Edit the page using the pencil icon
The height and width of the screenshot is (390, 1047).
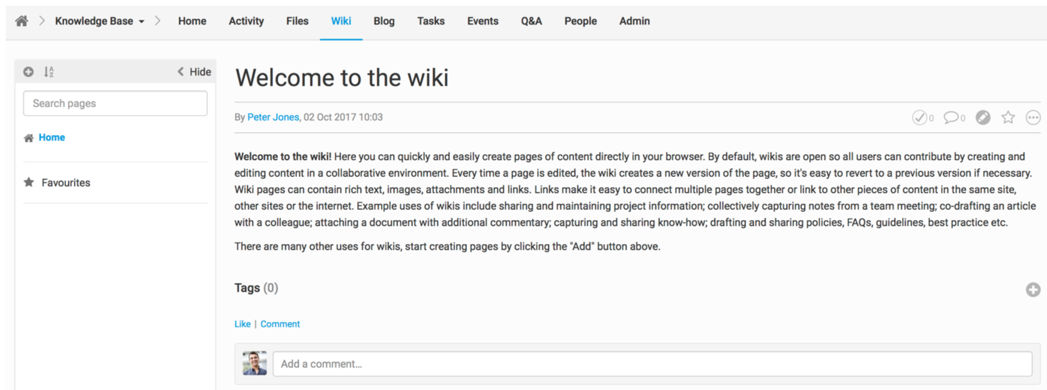(982, 118)
